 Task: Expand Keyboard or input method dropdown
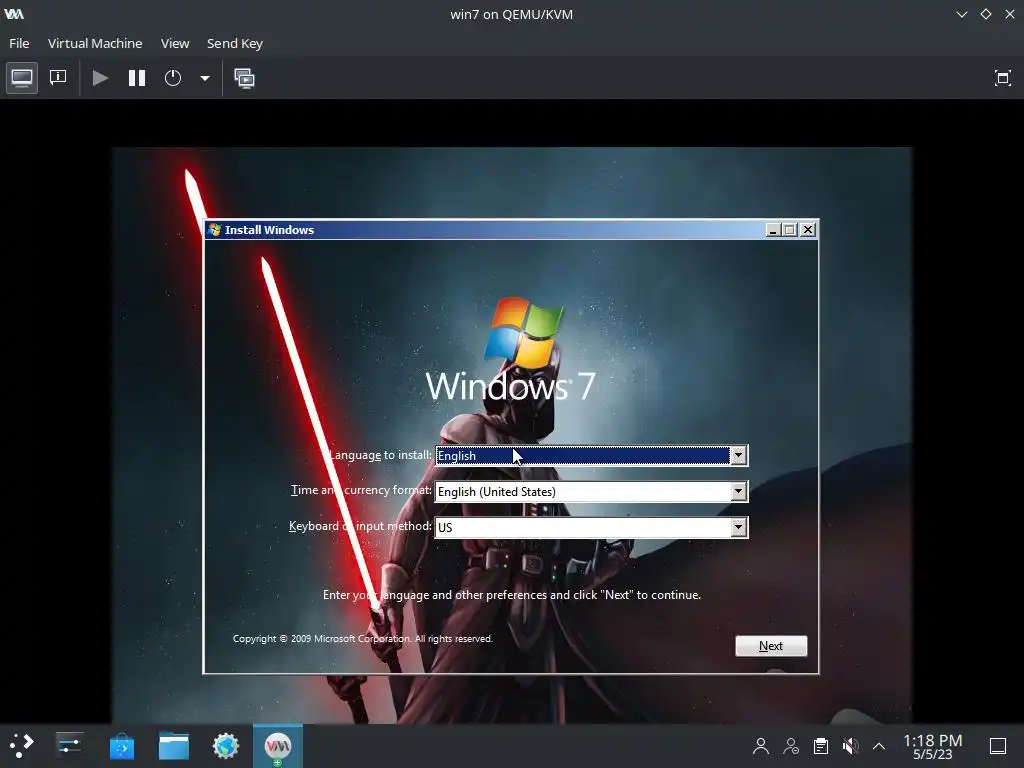(x=738, y=527)
